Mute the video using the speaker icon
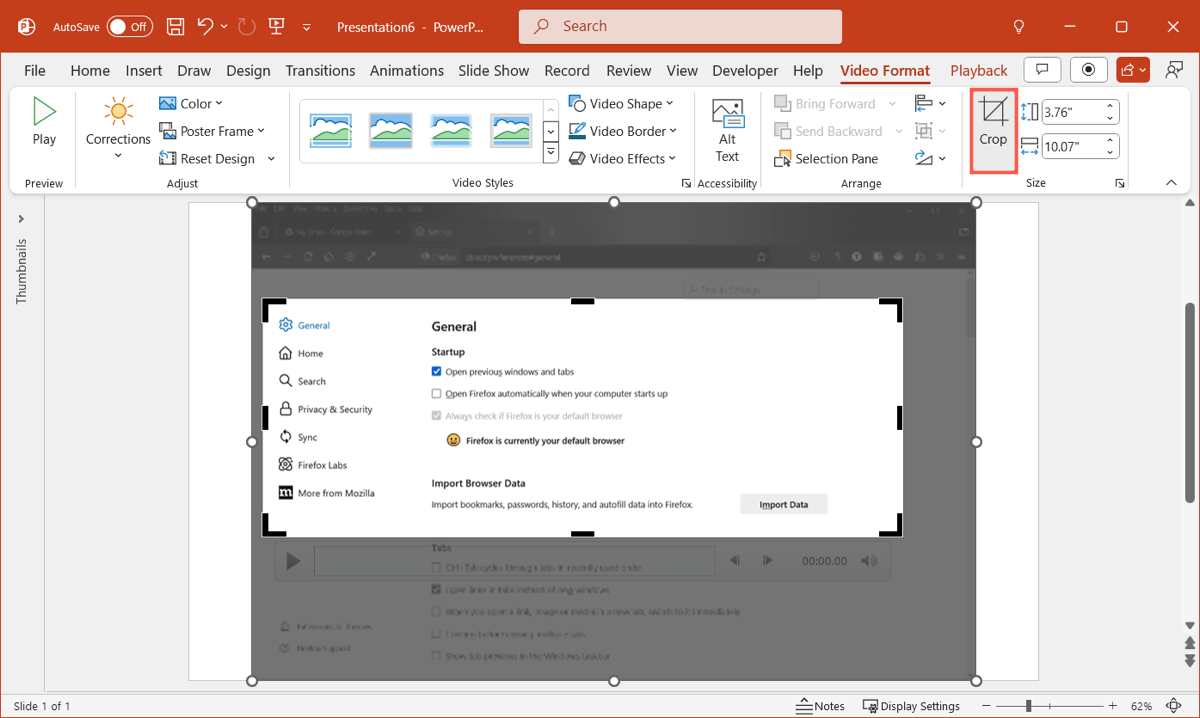This screenshot has height=718, width=1200. click(869, 561)
